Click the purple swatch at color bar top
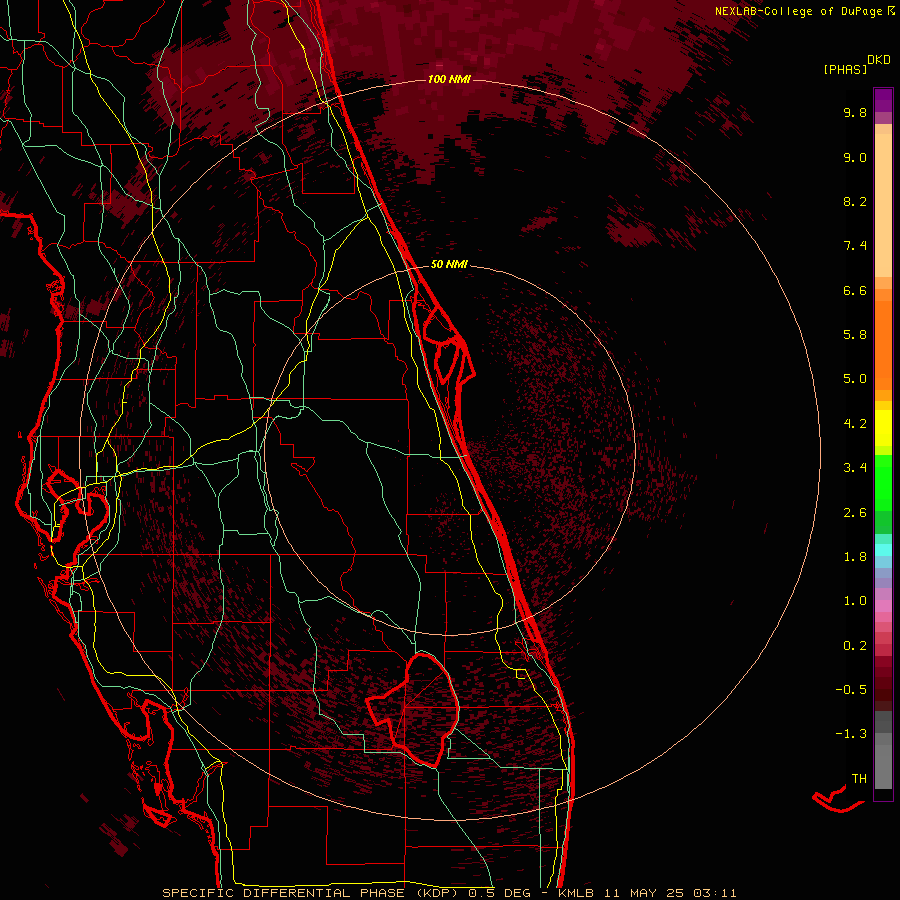This screenshot has height=900, width=900. [883, 100]
